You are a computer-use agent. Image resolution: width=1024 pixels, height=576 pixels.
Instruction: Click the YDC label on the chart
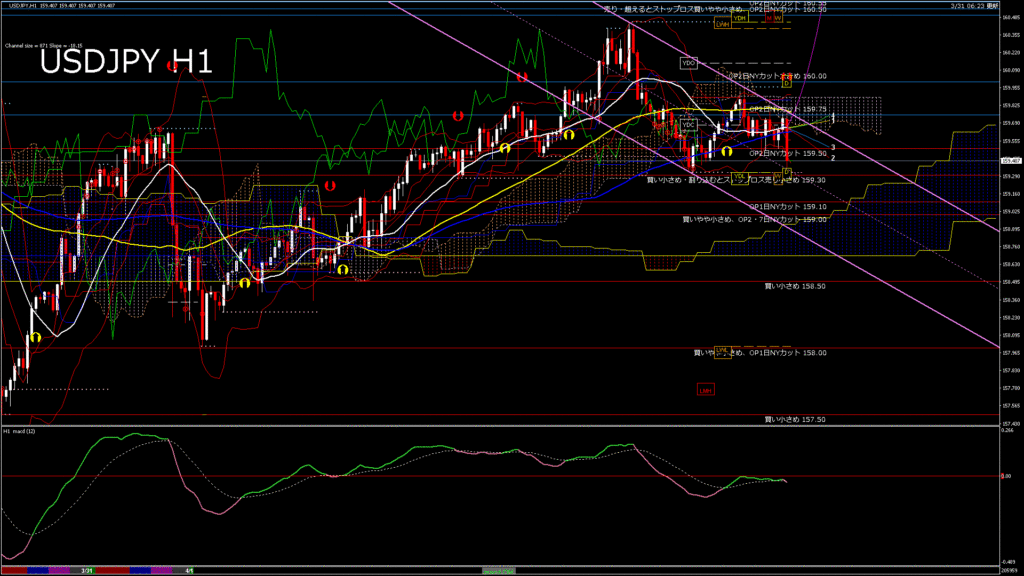click(x=688, y=125)
